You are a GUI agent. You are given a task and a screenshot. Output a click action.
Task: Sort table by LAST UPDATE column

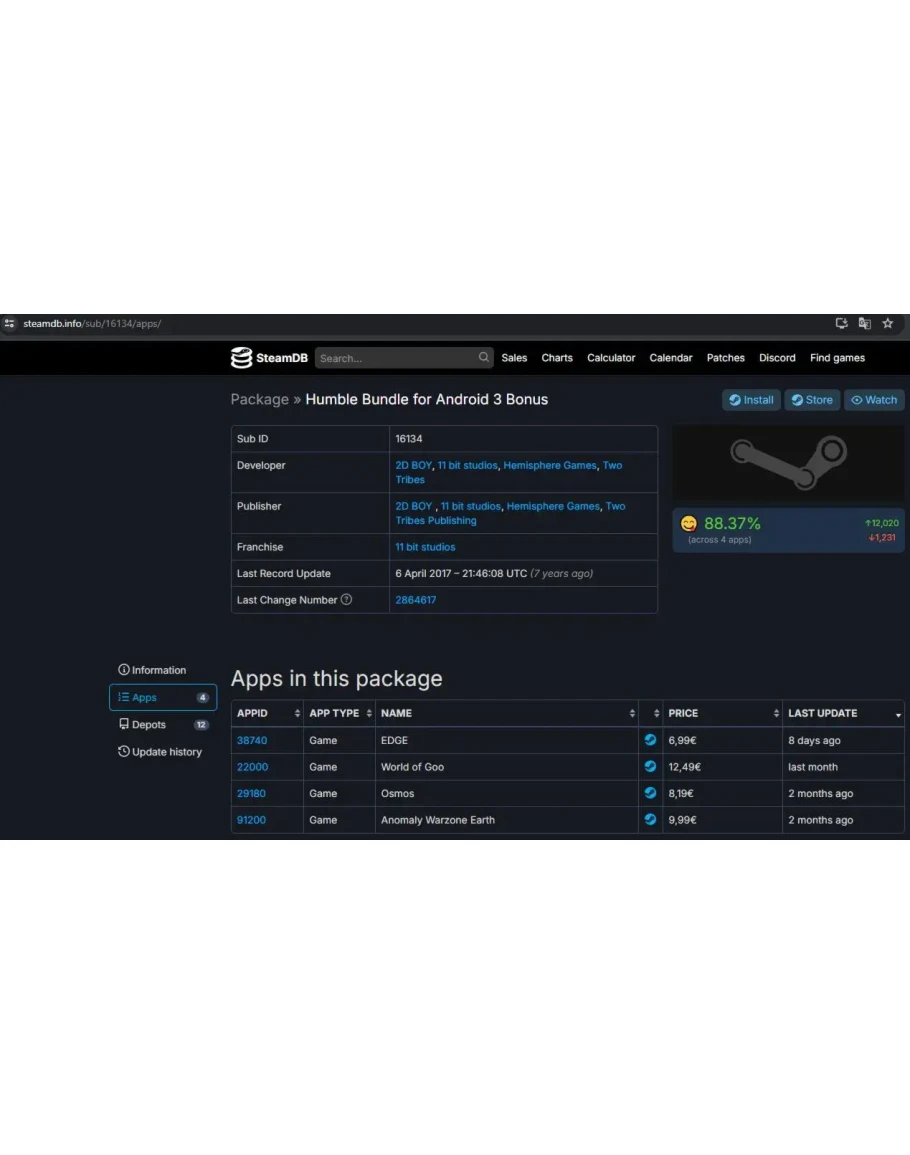click(844, 713)
